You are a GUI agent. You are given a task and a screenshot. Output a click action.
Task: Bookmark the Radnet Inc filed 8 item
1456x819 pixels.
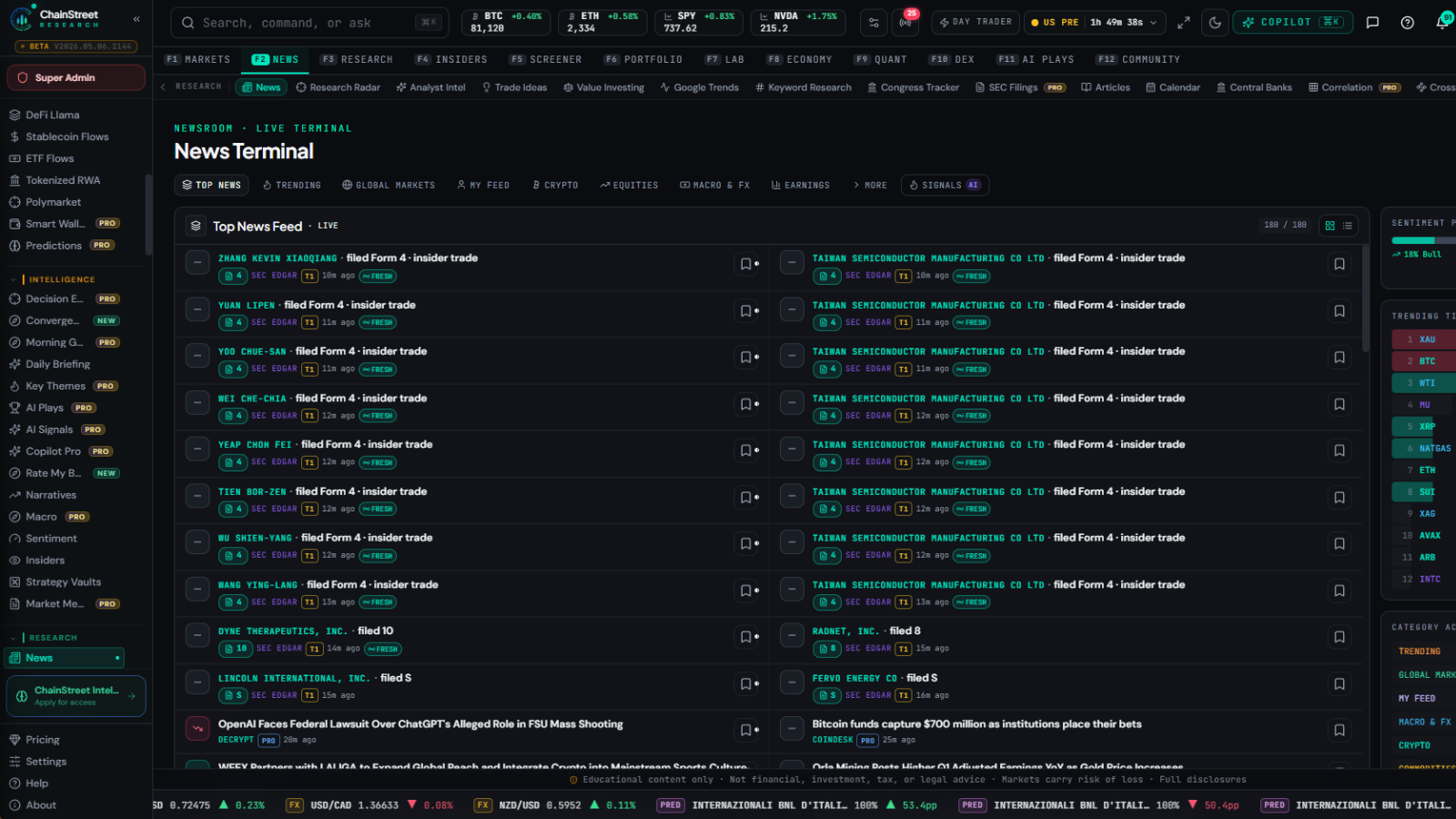point(1340,637)
